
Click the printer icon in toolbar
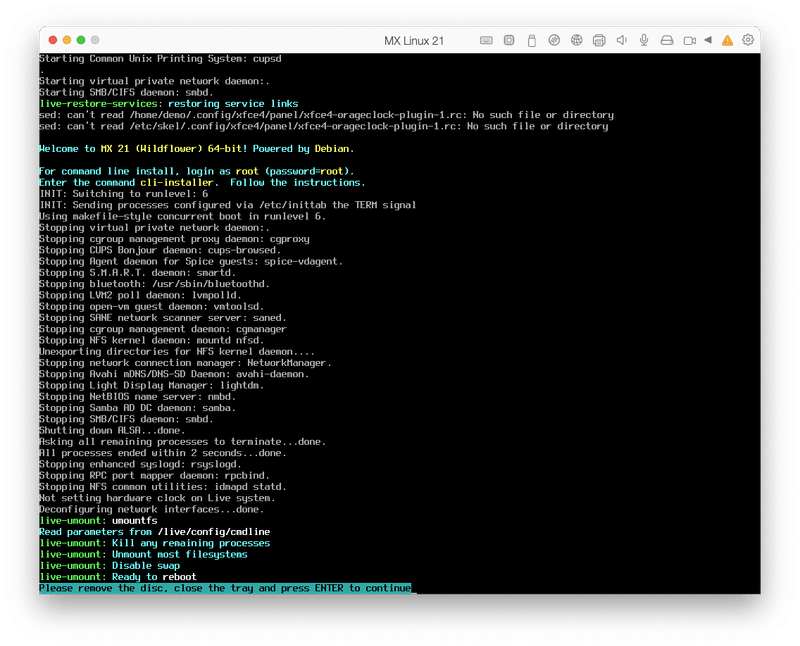pyautogui.click(x=599, y=40)
